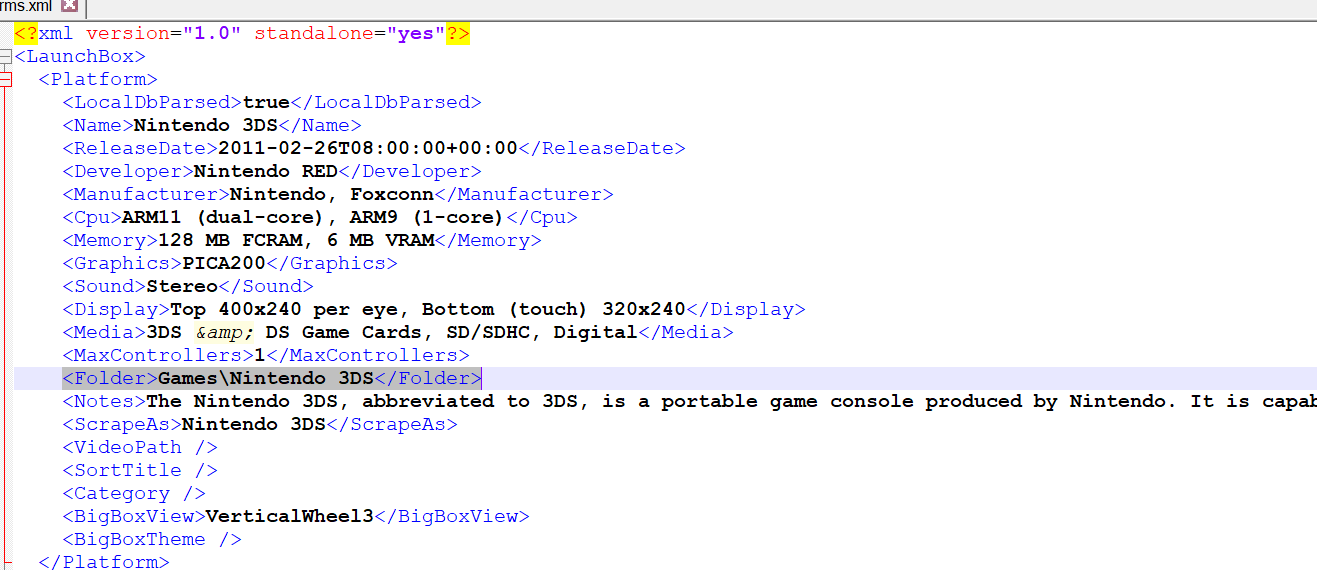Click the &amp; entity in the Media line
This screenshot has width=1317, height=570.
pyautogui.click(x=224, y=332)
